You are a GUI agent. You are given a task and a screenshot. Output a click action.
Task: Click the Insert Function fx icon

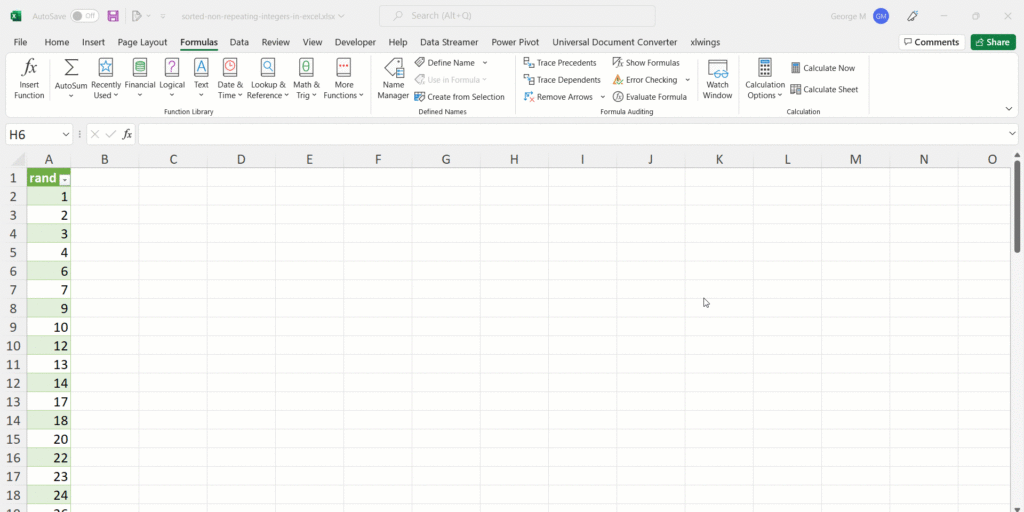(x=29, y=68)
